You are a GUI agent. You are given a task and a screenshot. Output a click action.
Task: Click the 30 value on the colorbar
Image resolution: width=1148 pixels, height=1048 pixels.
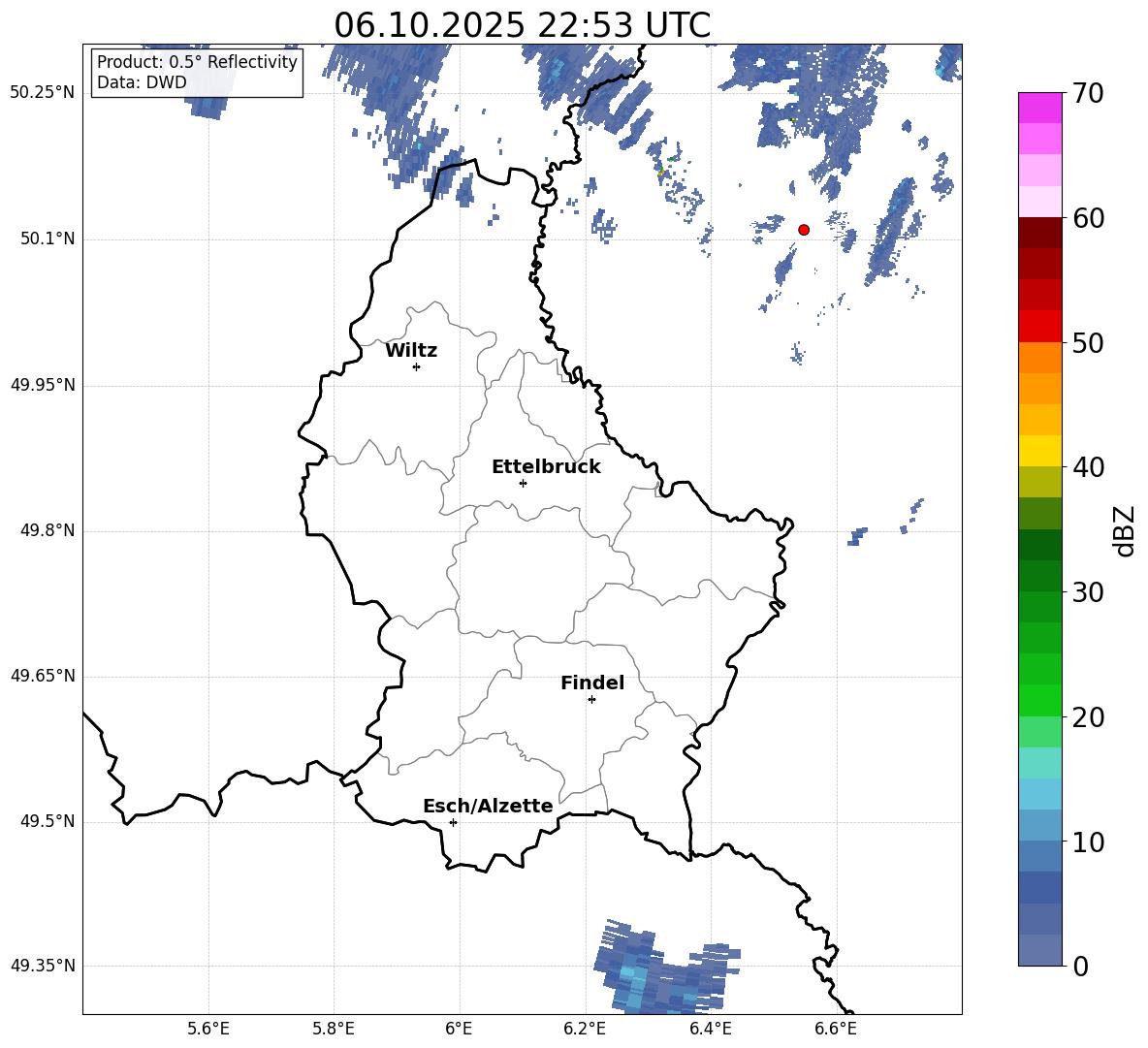[x=1088, y=591]
